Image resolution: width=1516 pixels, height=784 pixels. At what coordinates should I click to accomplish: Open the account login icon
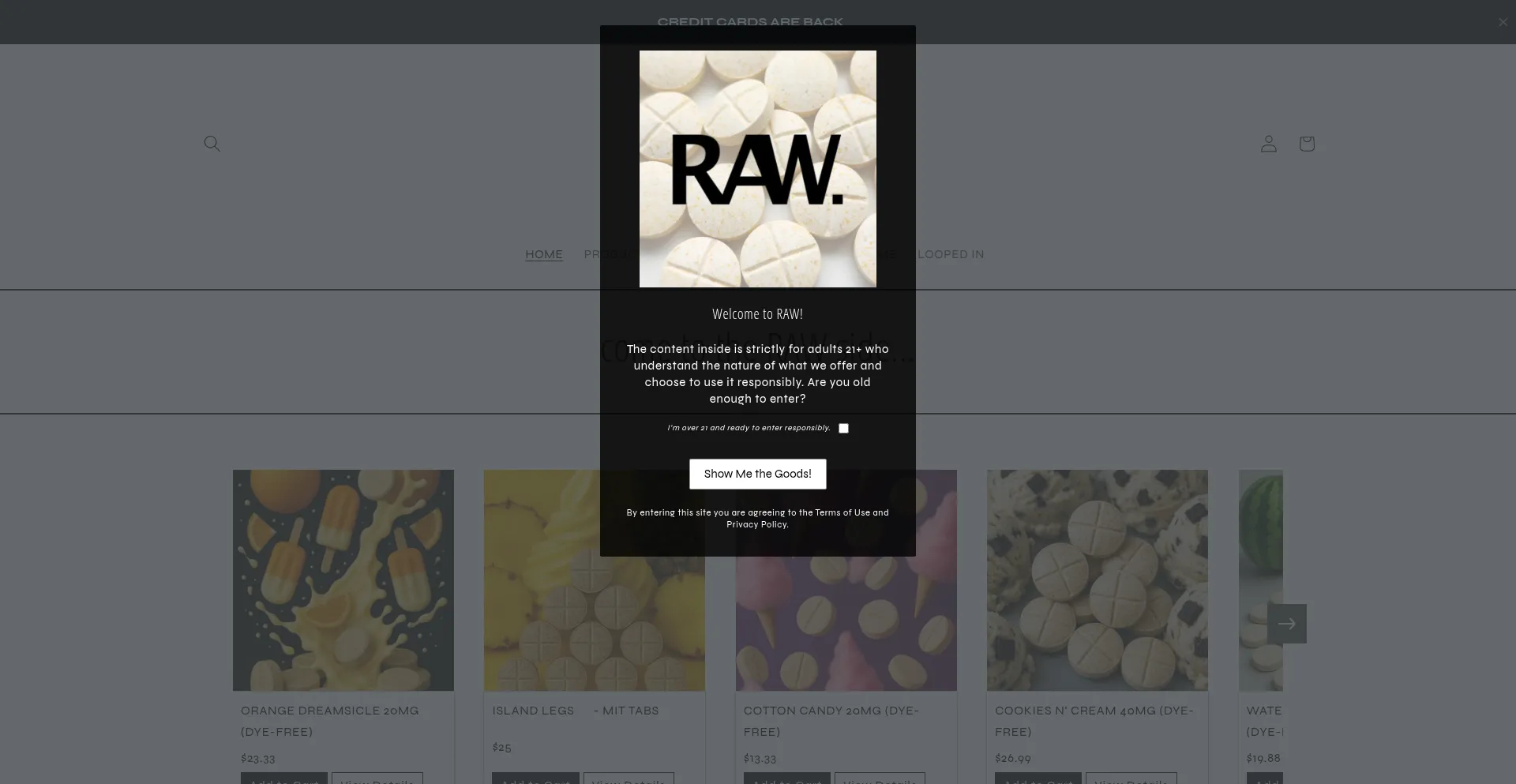(1268, 144)
